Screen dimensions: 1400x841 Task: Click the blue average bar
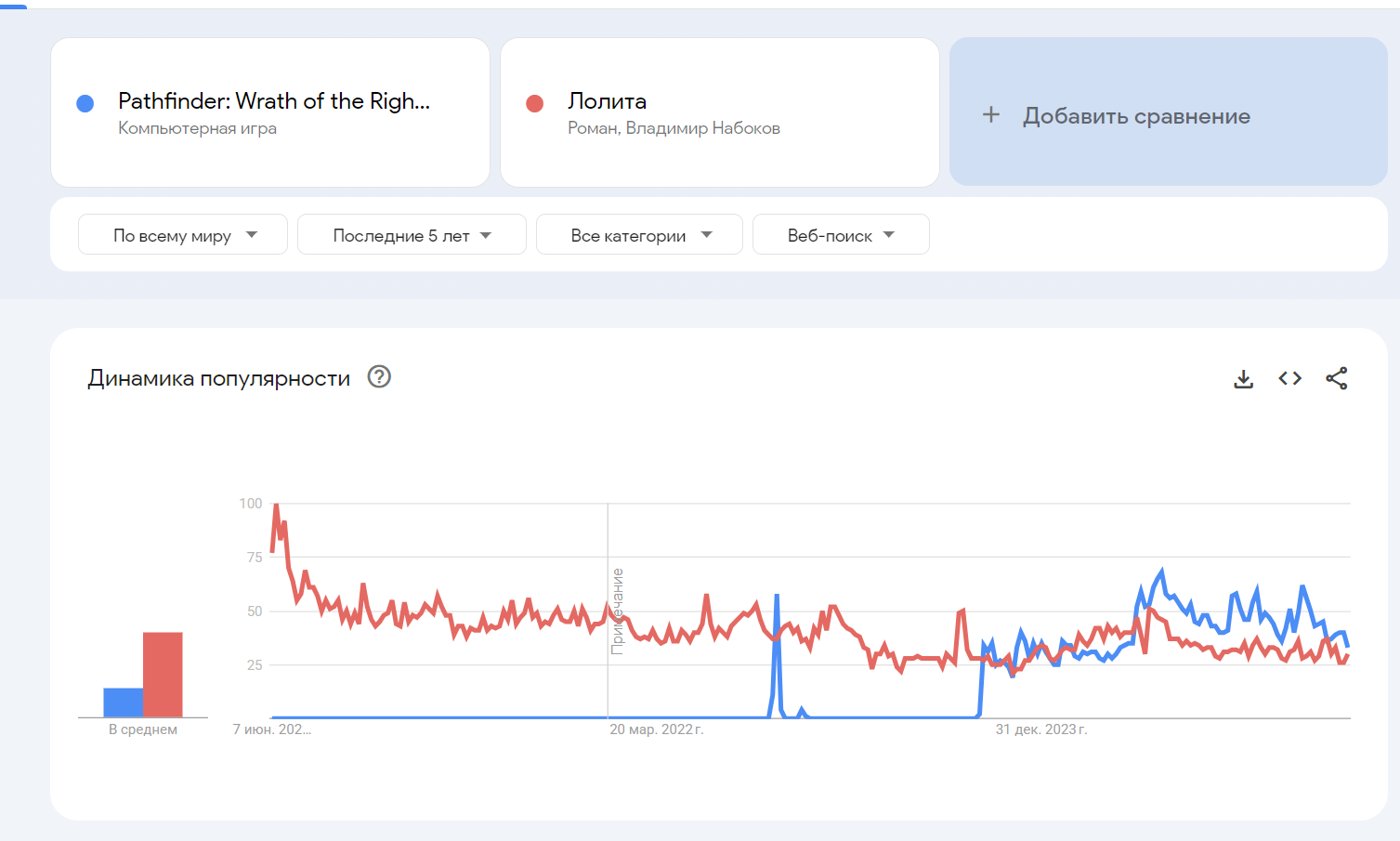tap(123, 703)
